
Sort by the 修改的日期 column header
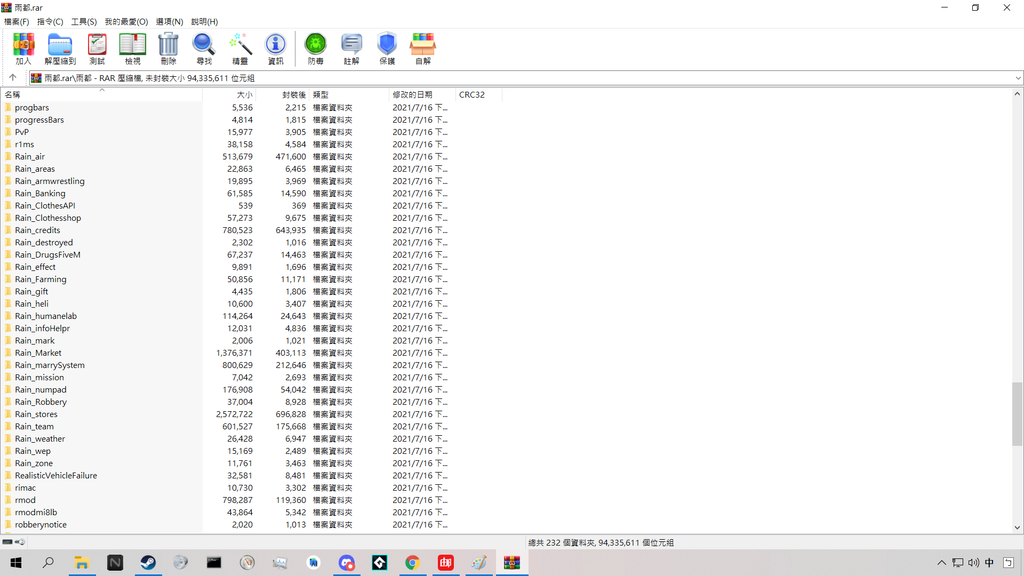point(422,95)
